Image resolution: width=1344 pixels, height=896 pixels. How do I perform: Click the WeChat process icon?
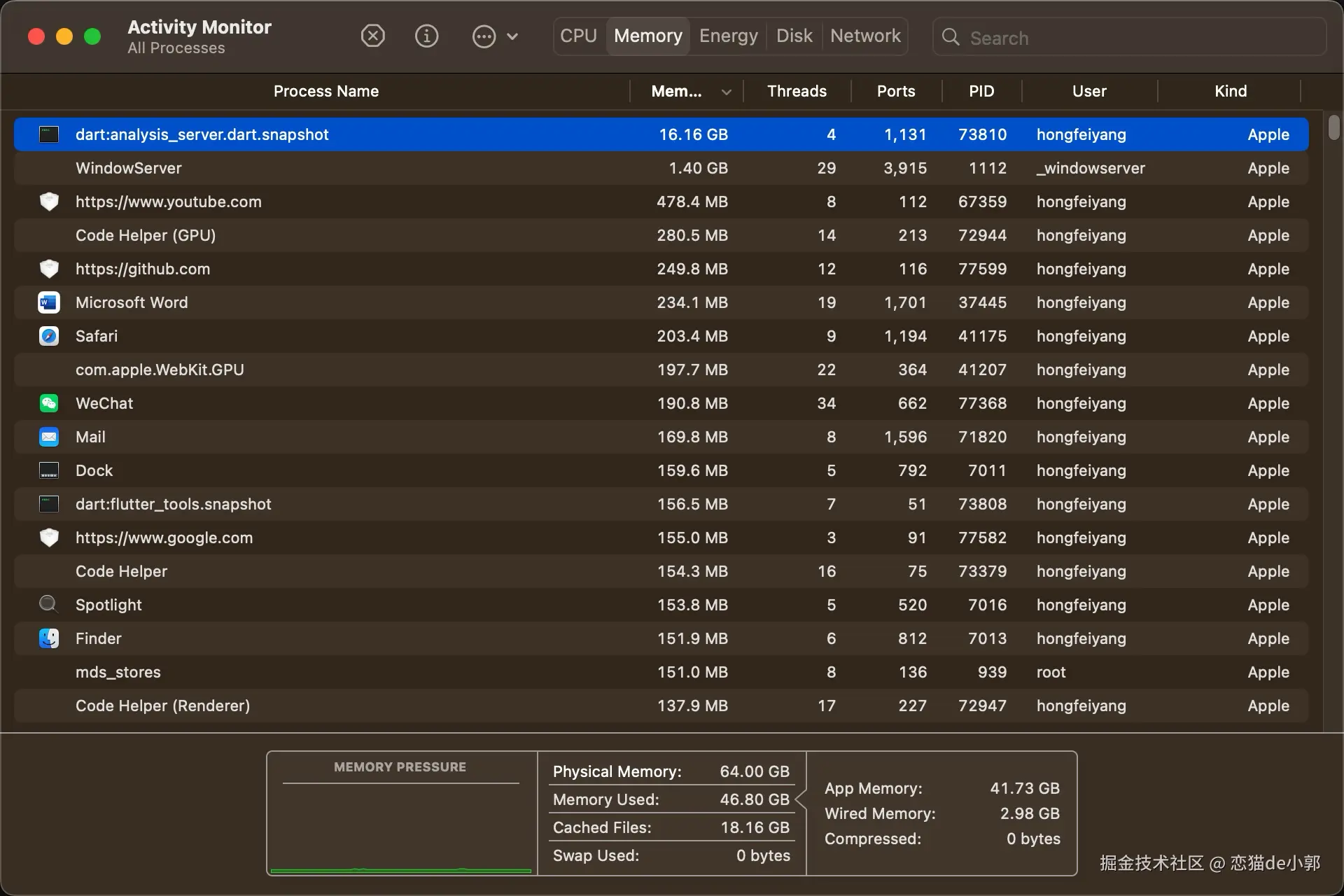(48, 403)
